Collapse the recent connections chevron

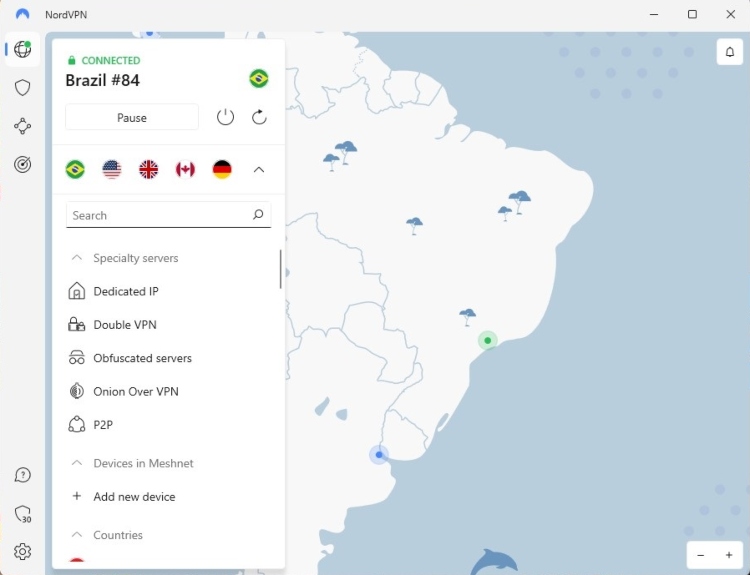[x=259, y=169]
